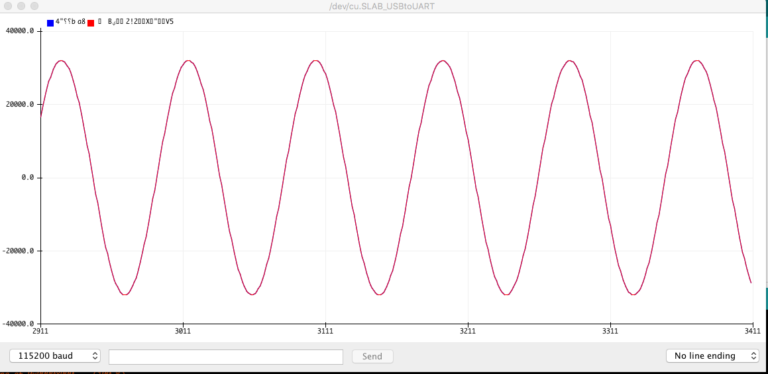Click the -20000.0 y-axis label

click(x=18, y=251)
